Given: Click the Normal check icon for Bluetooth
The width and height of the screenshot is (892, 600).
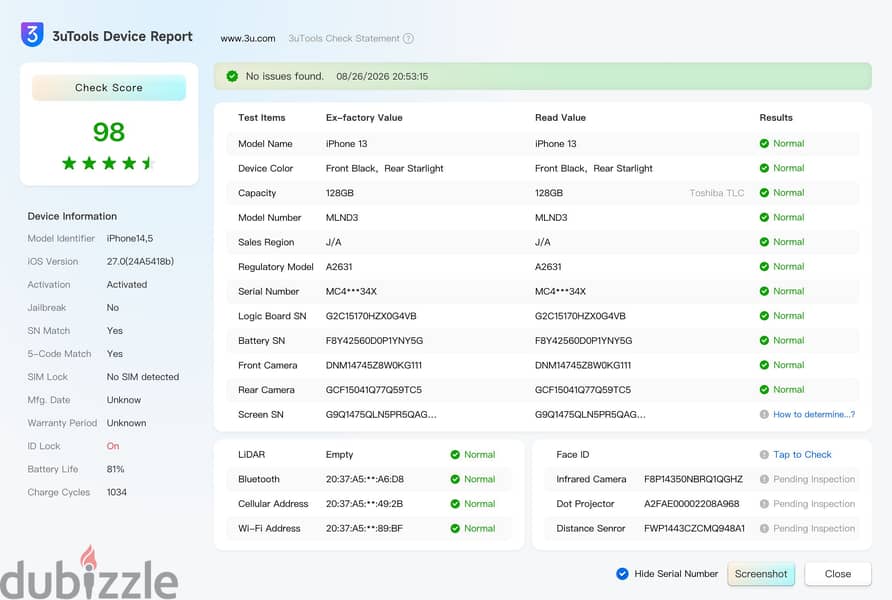Looking at the screenshot, I should point(455,479).
